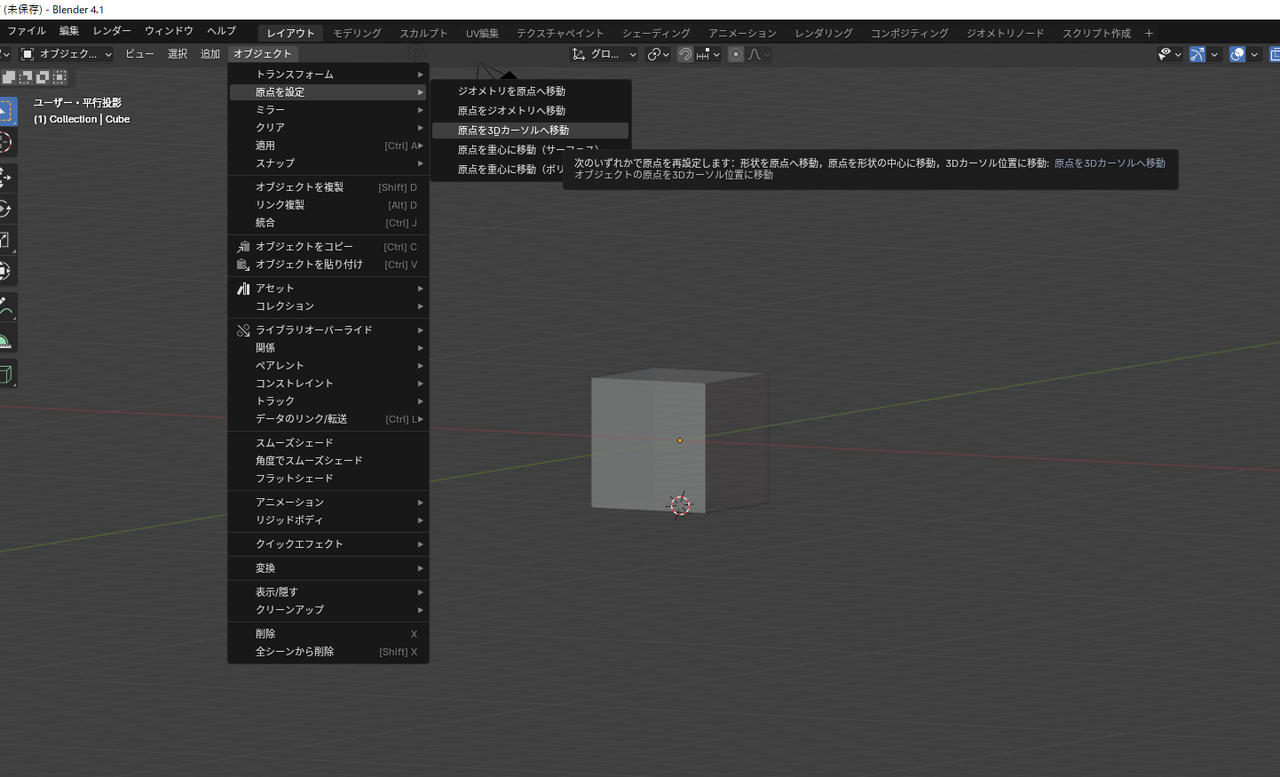This screenshot has height=777, width=1280.
Task: Open the object mode dropdown
Action: coord(67,54)
